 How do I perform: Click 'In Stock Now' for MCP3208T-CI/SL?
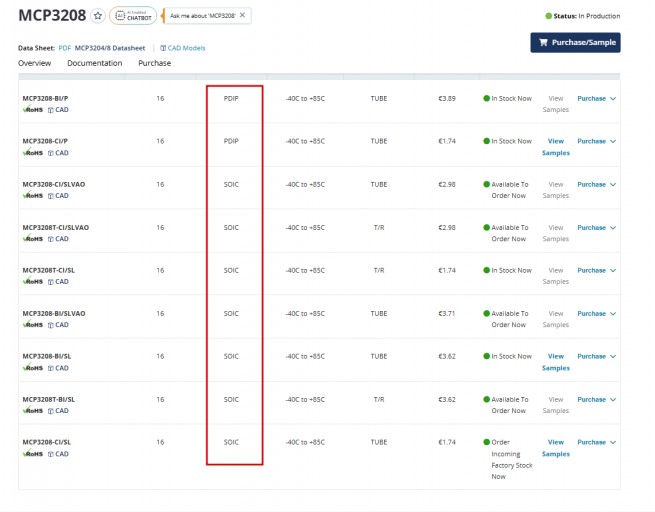click(507, 271)
